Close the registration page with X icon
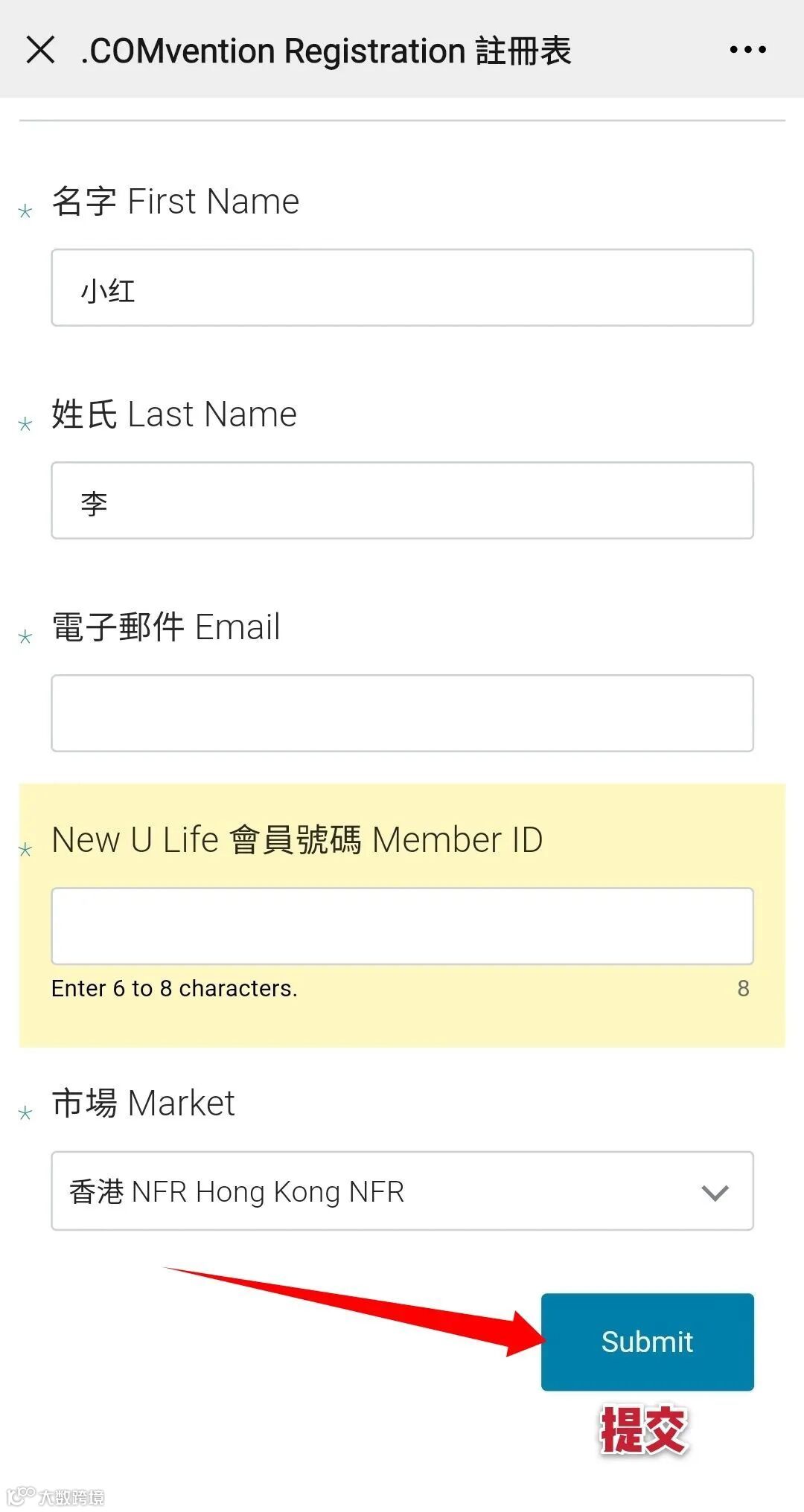 (40, 50)
